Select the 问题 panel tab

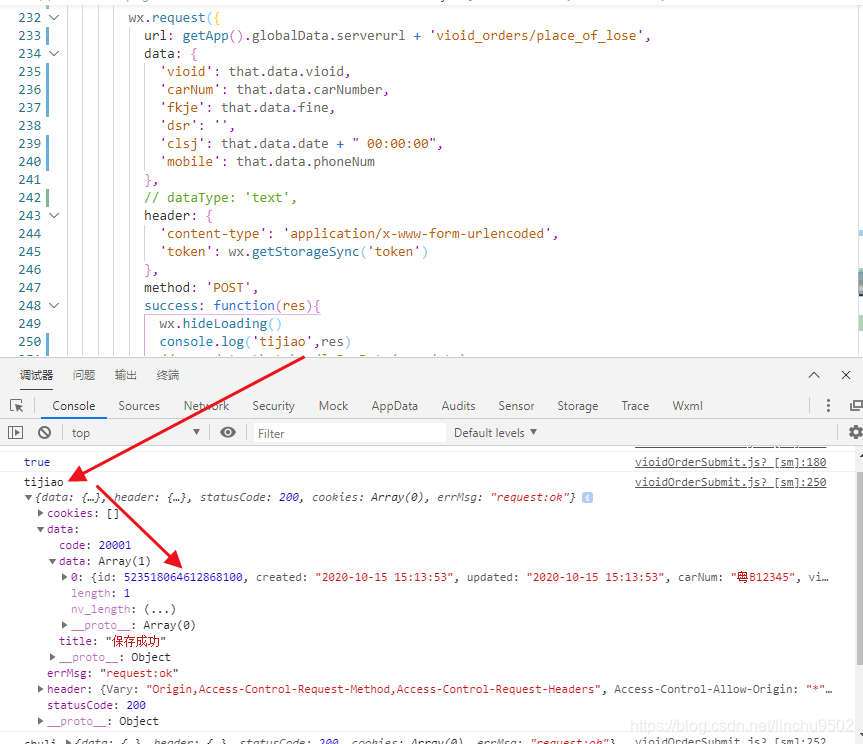click(84, 375)
